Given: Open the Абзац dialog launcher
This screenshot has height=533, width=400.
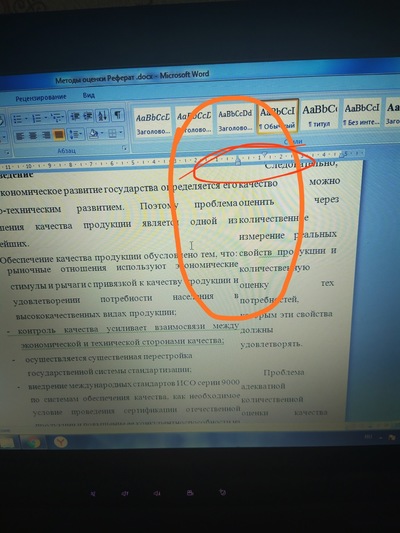Looking at the screenshot, I should click(125, 148).
